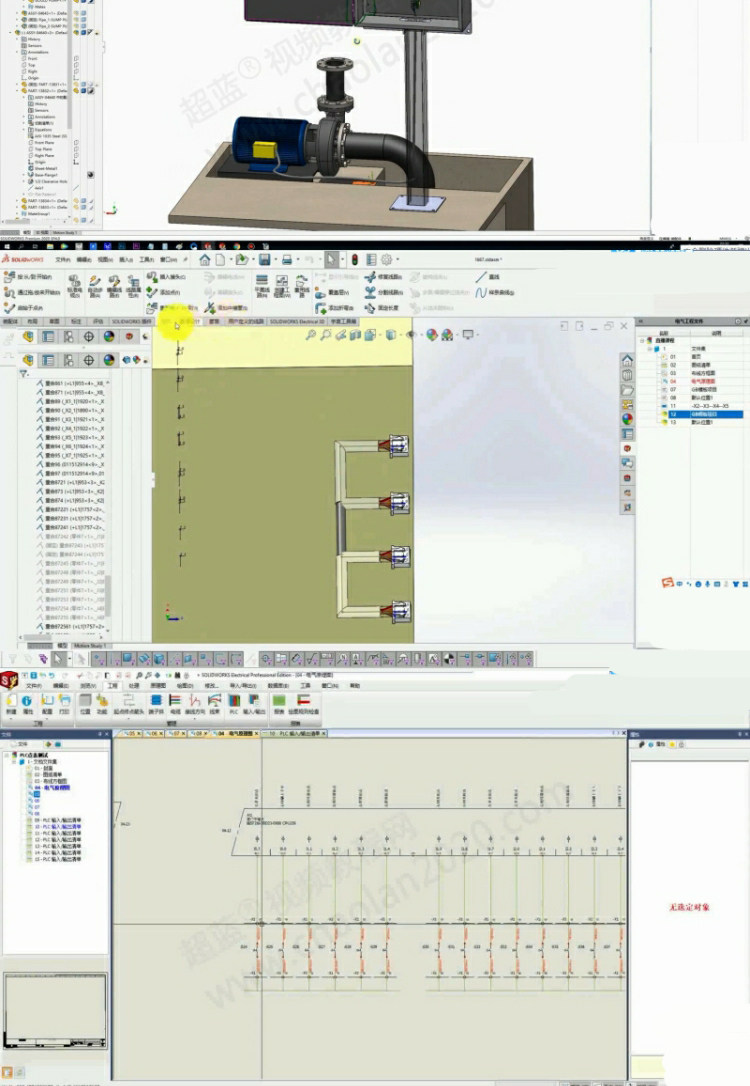Open the SolidWorks Resources home tab in task pane
Screen dimensions: 750x1086
(x=627, y=360)
